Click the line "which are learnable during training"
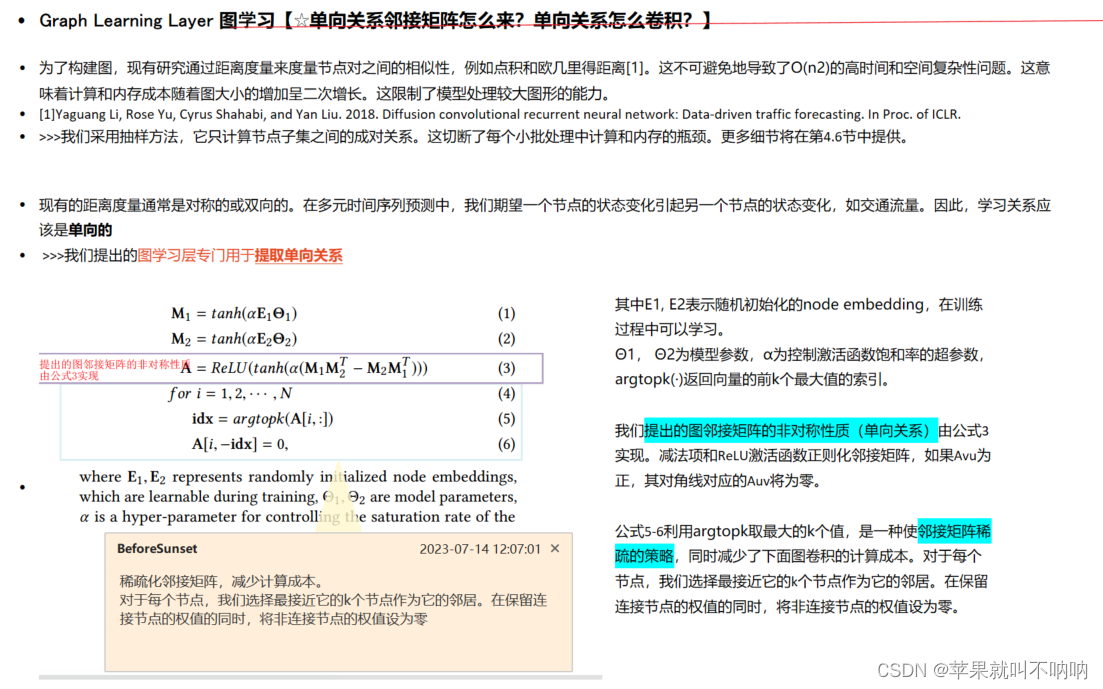Viewport: 1103px width, 689px height. [x=298, y=497]
